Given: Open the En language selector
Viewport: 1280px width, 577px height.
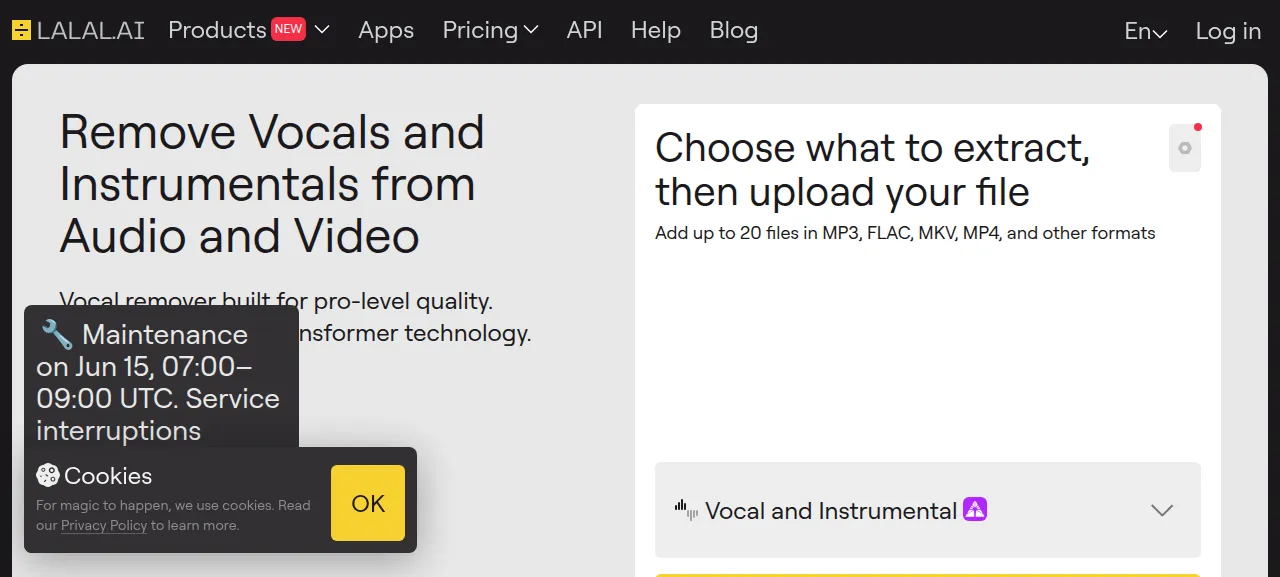Looking at the screenshot, I should [x=1146, y=31].
